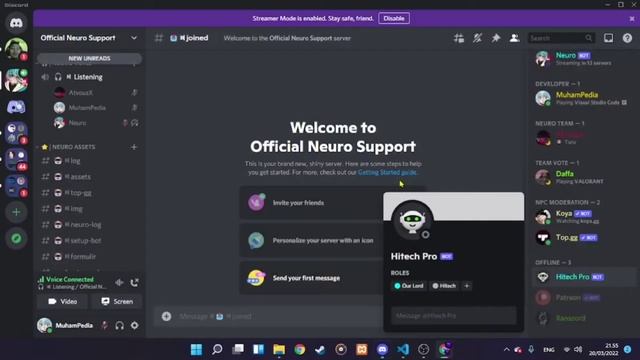Jump to NEW UNREADS
Screen dimensions: 640x360
coord(89,58)
